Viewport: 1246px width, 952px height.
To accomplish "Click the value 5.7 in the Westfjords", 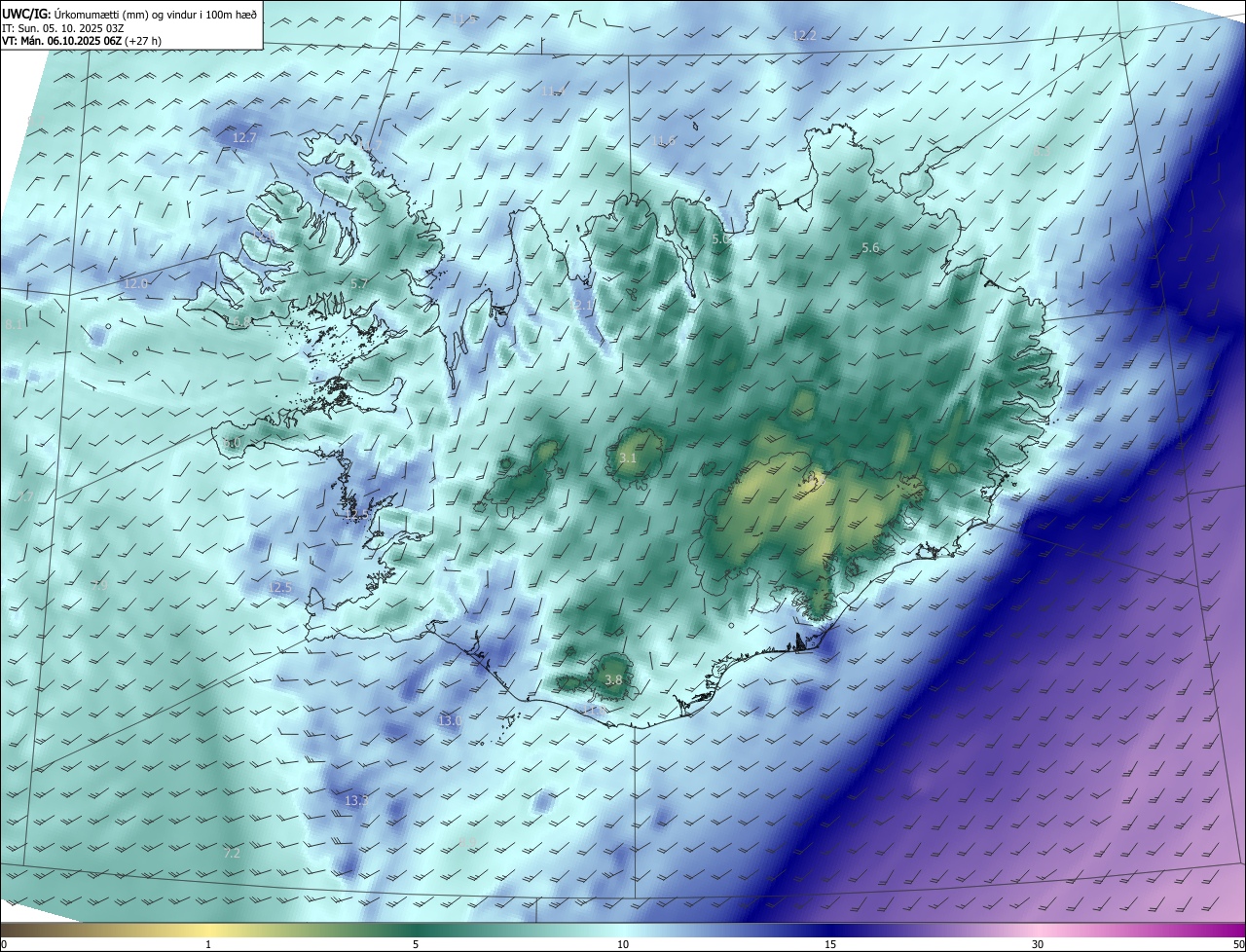I will (358, 283).
